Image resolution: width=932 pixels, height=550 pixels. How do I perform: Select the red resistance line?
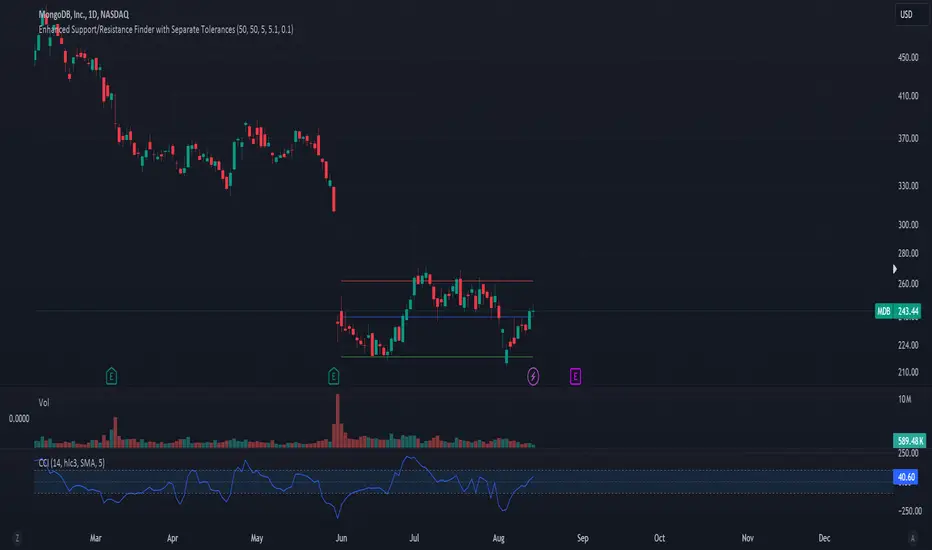[437, 281]
